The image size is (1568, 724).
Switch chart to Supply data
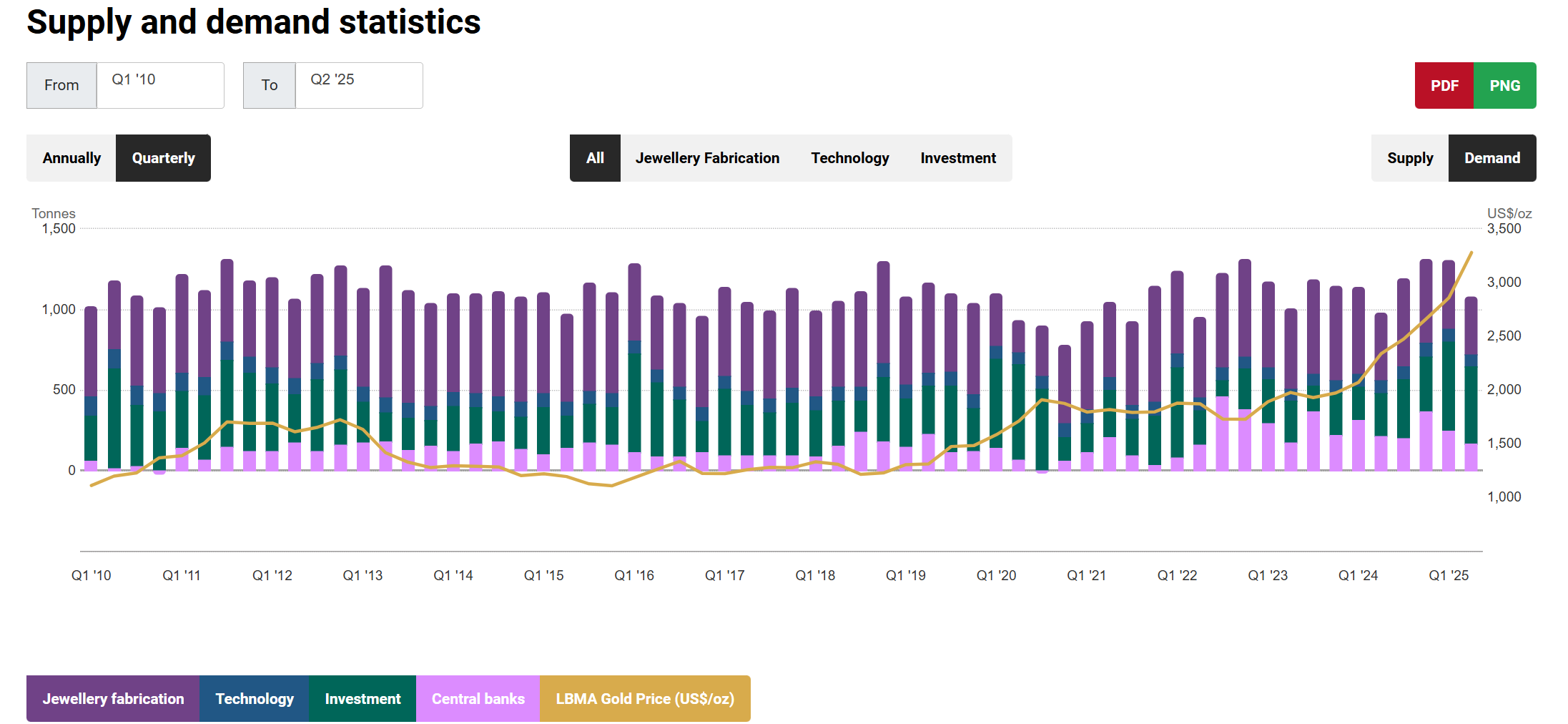click(1409, 158)
